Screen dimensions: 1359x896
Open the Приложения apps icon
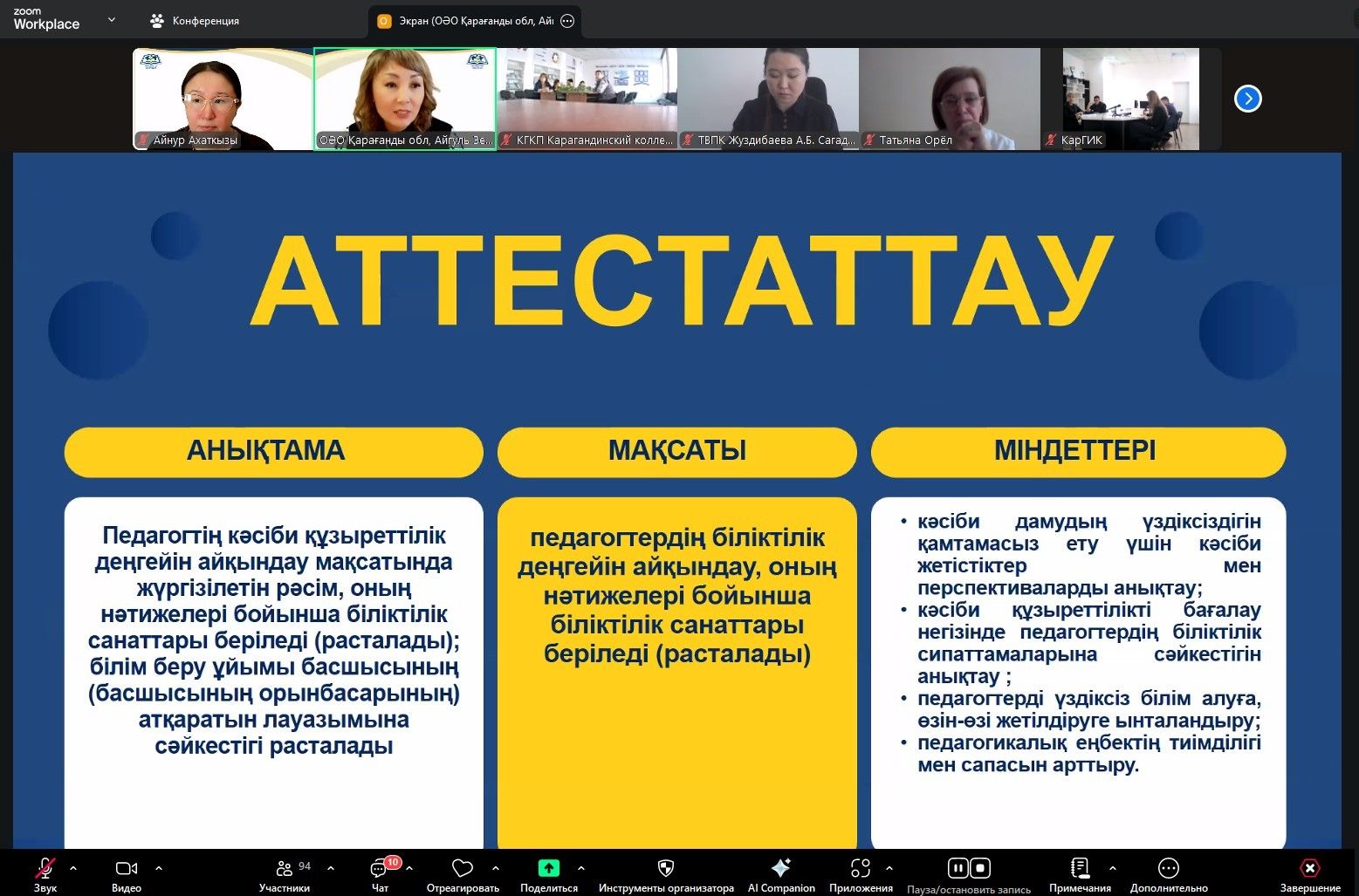(x=861, y=868)
